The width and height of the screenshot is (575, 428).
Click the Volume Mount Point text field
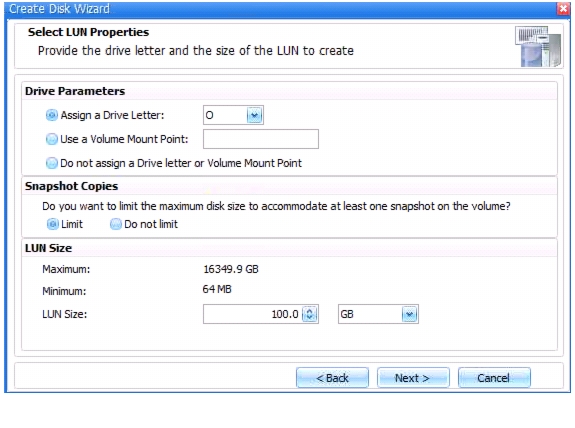[261, 139]
